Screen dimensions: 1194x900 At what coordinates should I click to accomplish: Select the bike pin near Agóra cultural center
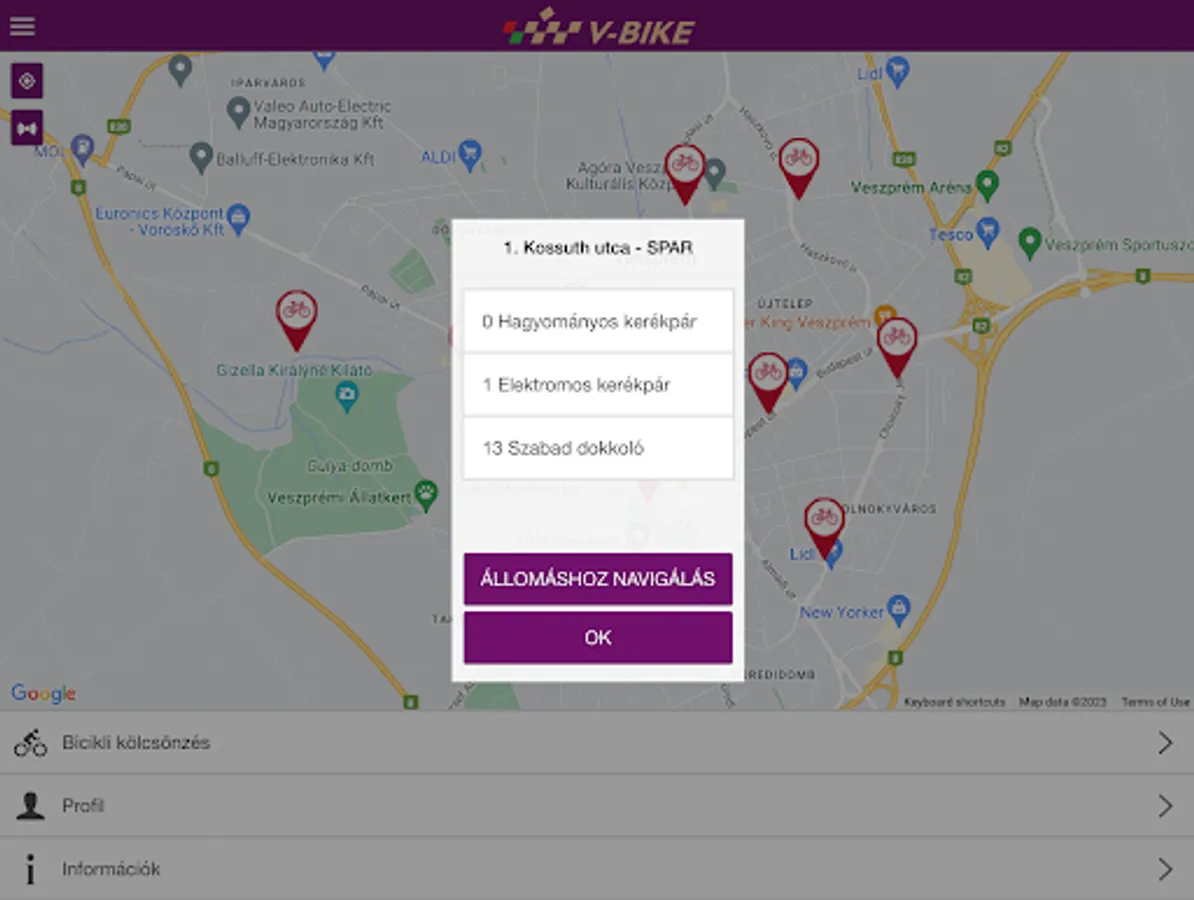685,174
